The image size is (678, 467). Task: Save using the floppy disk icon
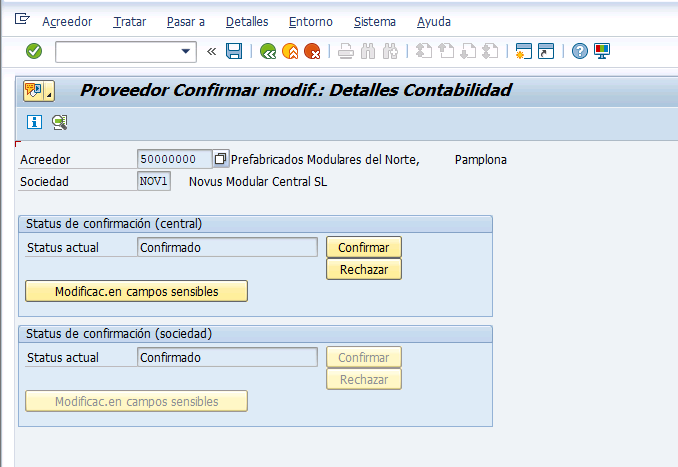(234, 51)
